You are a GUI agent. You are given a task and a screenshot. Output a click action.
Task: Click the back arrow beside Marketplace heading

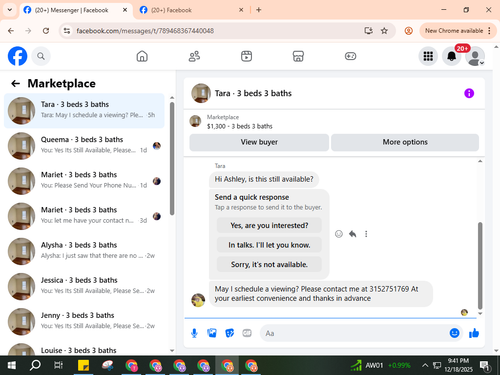pyautogui.click(x=16, y=83)
